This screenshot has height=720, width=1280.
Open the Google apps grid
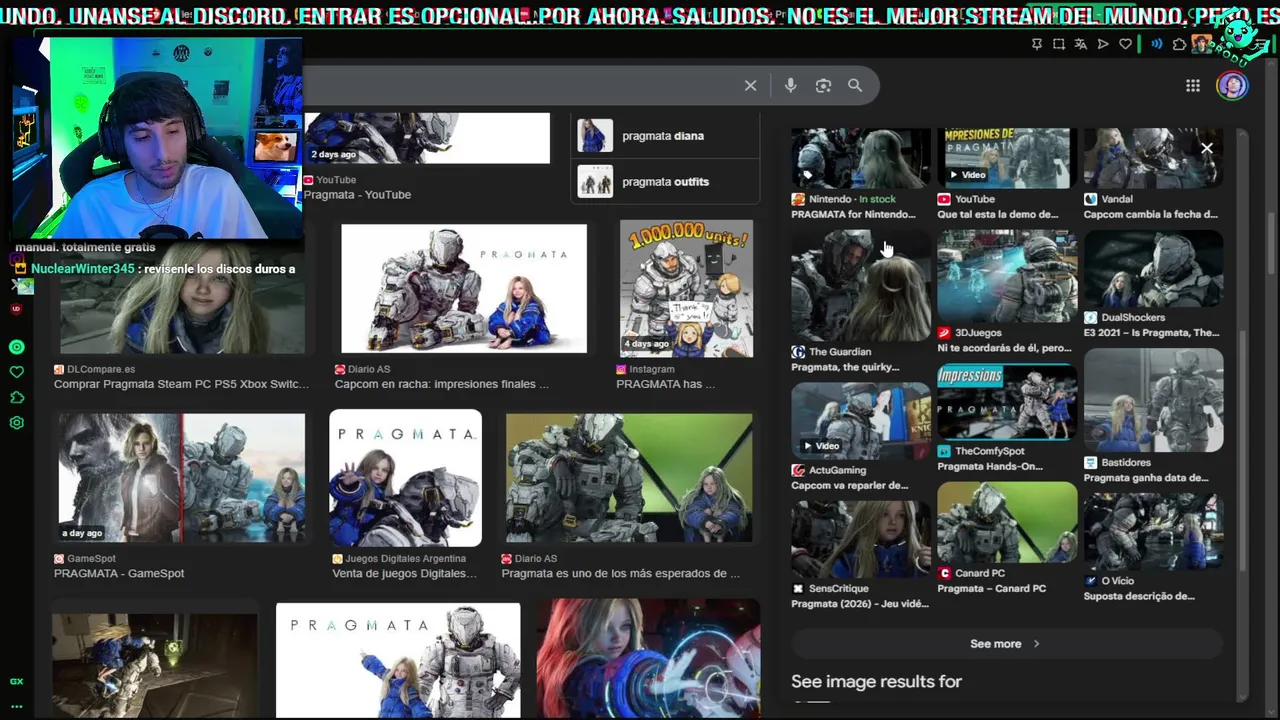pos(1193,86)
